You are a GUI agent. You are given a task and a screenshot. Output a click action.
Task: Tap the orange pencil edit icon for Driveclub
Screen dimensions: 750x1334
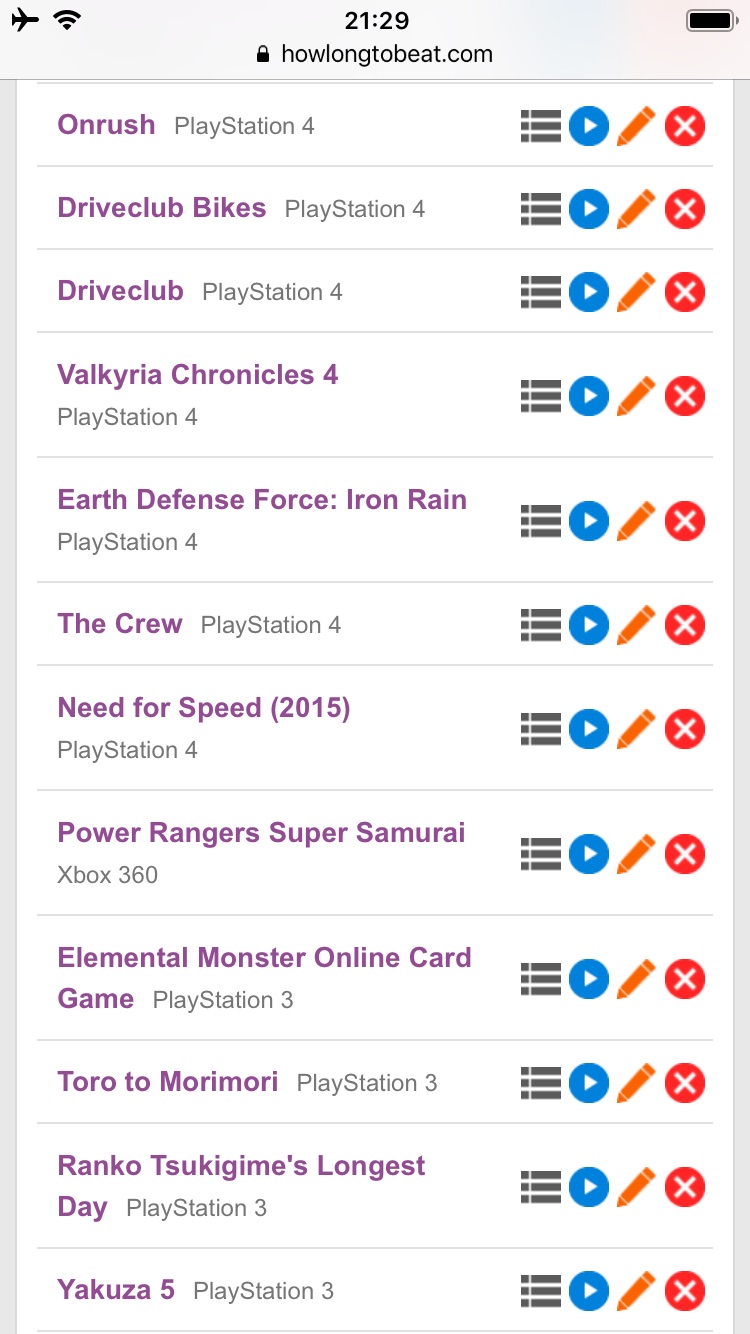tap(636, 292)
